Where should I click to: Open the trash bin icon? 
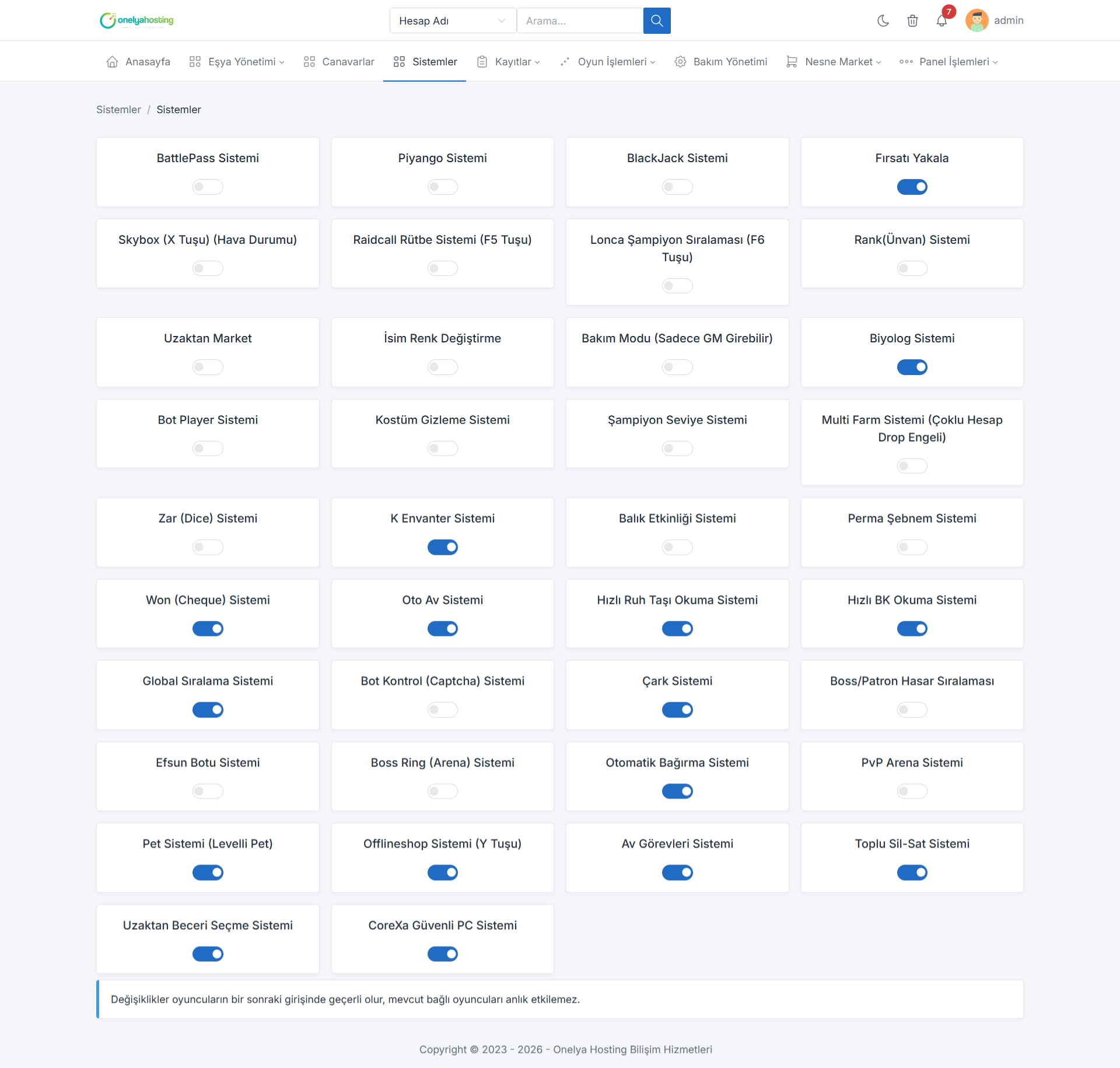[912, 20]
